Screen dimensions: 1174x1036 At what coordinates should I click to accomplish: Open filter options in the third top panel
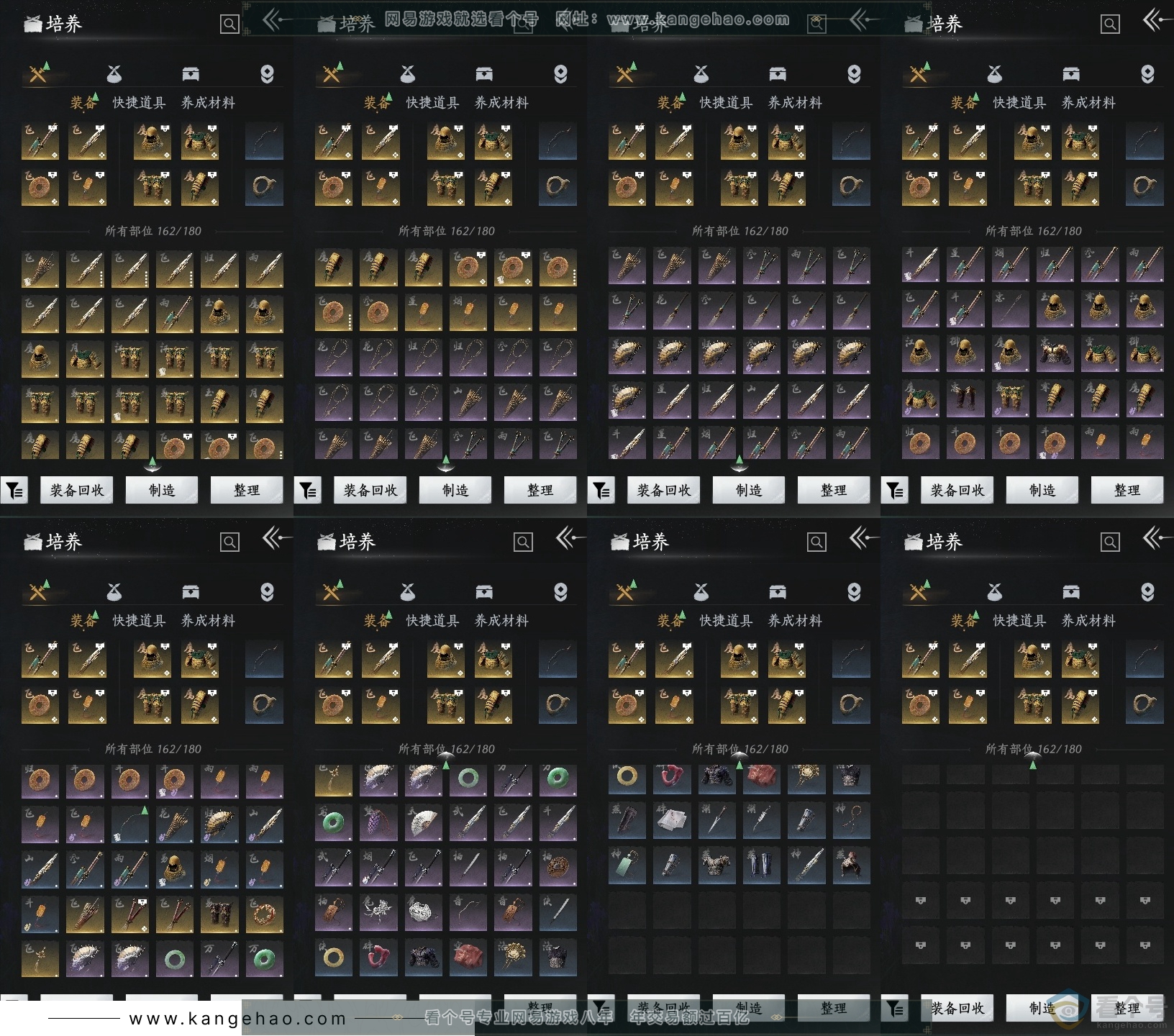click(x=601, y=490)
